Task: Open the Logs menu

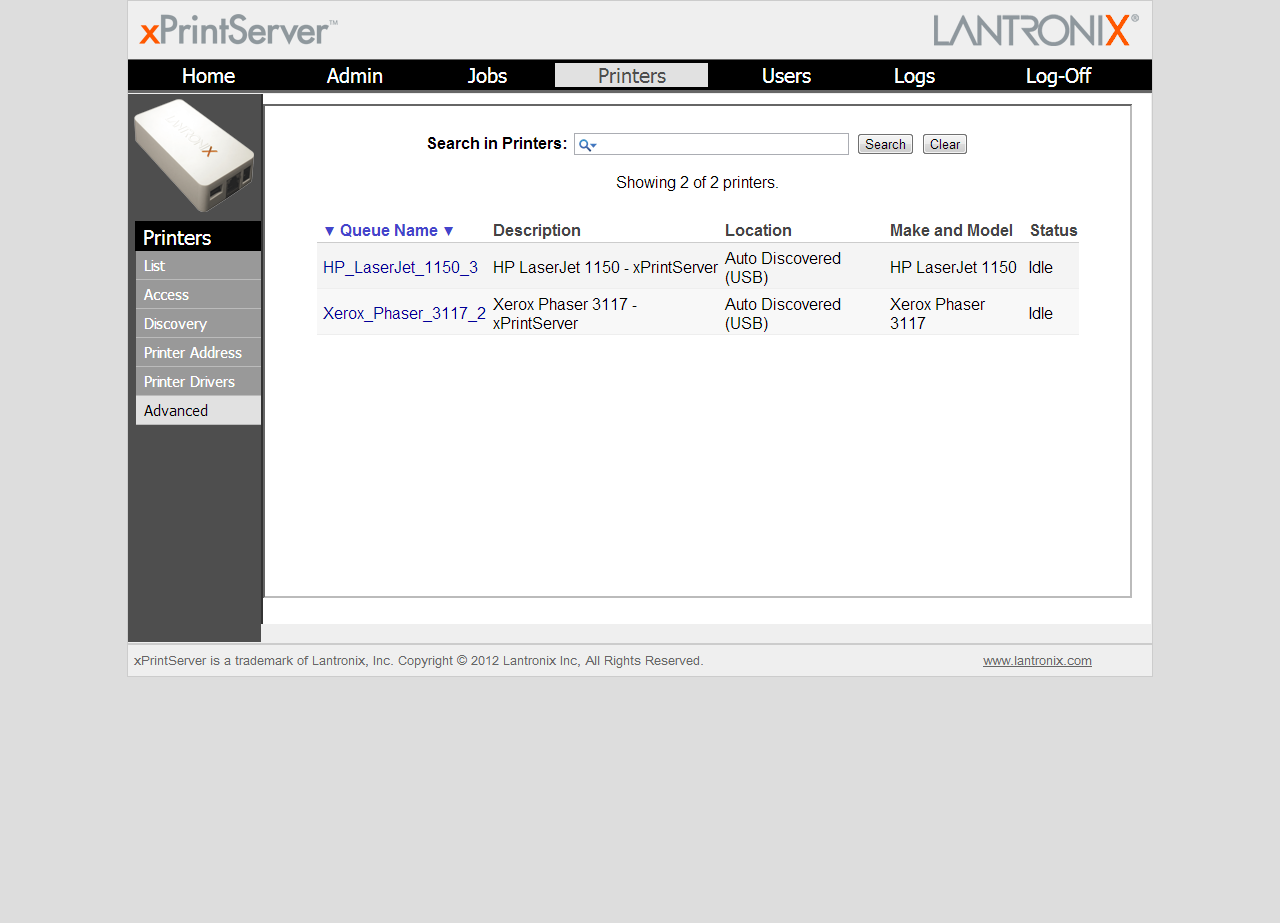Action: tap(914, 76)
